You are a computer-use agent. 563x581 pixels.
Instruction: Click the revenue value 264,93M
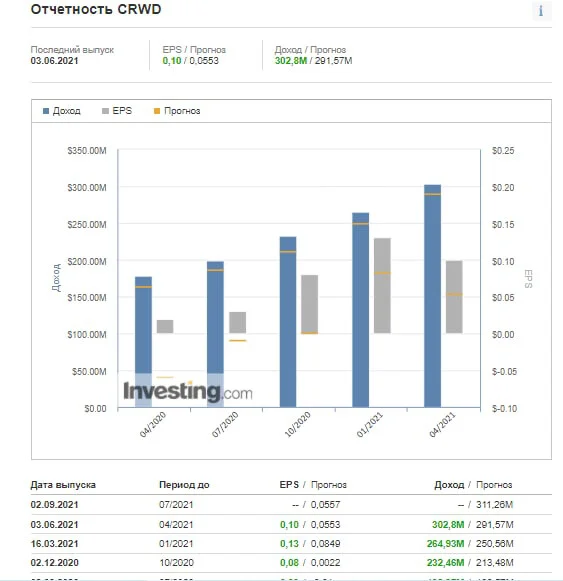(x=445, y=544)
